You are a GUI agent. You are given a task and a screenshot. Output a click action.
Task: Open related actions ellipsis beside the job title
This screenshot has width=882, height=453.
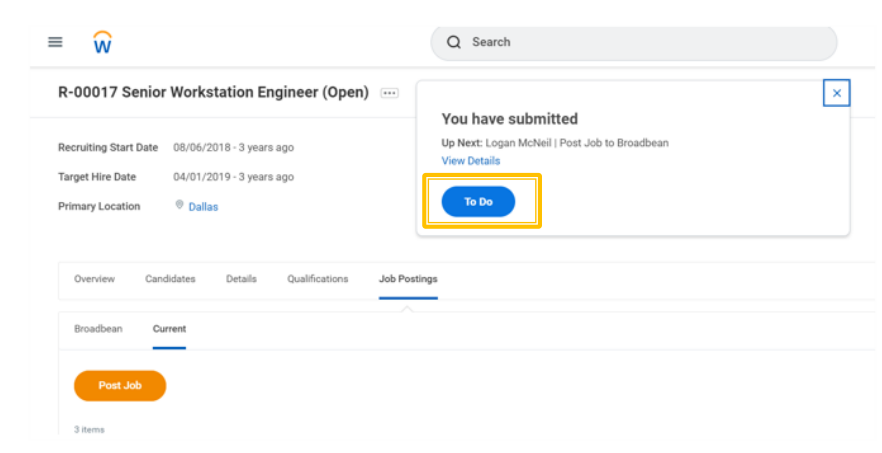389,93
